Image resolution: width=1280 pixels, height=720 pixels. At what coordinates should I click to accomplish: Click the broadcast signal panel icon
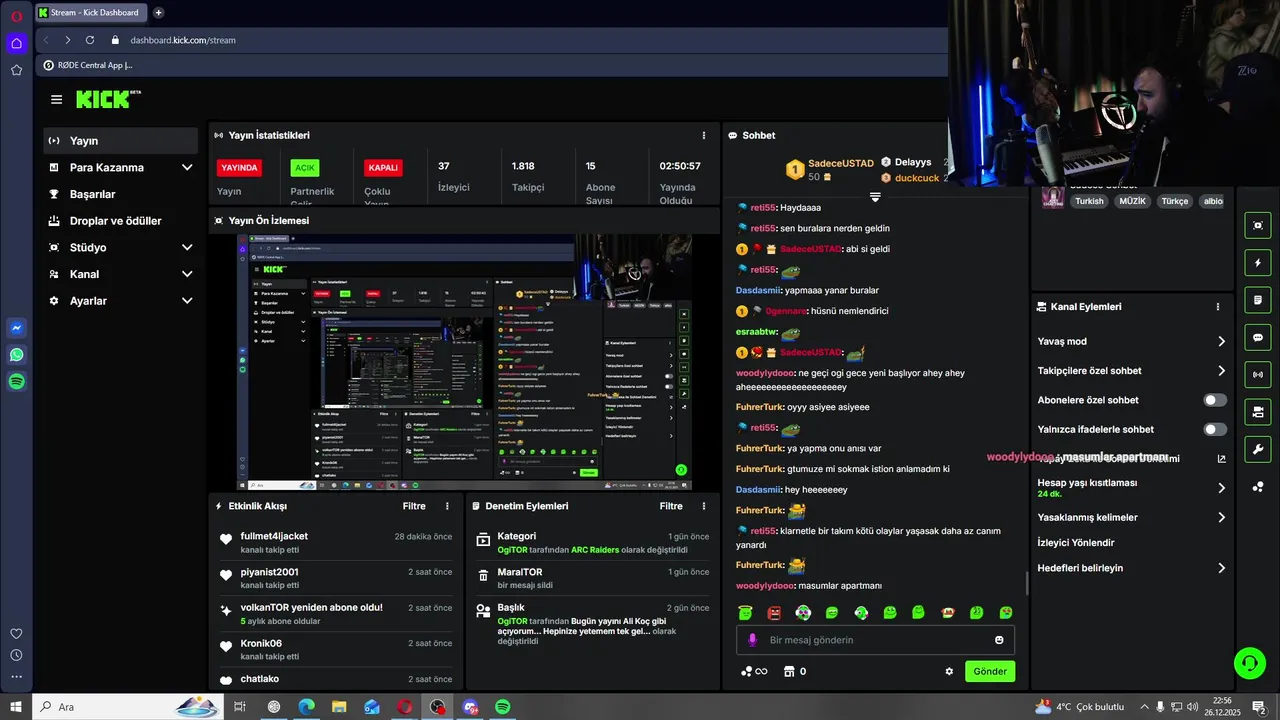(x=1258, y=375)
